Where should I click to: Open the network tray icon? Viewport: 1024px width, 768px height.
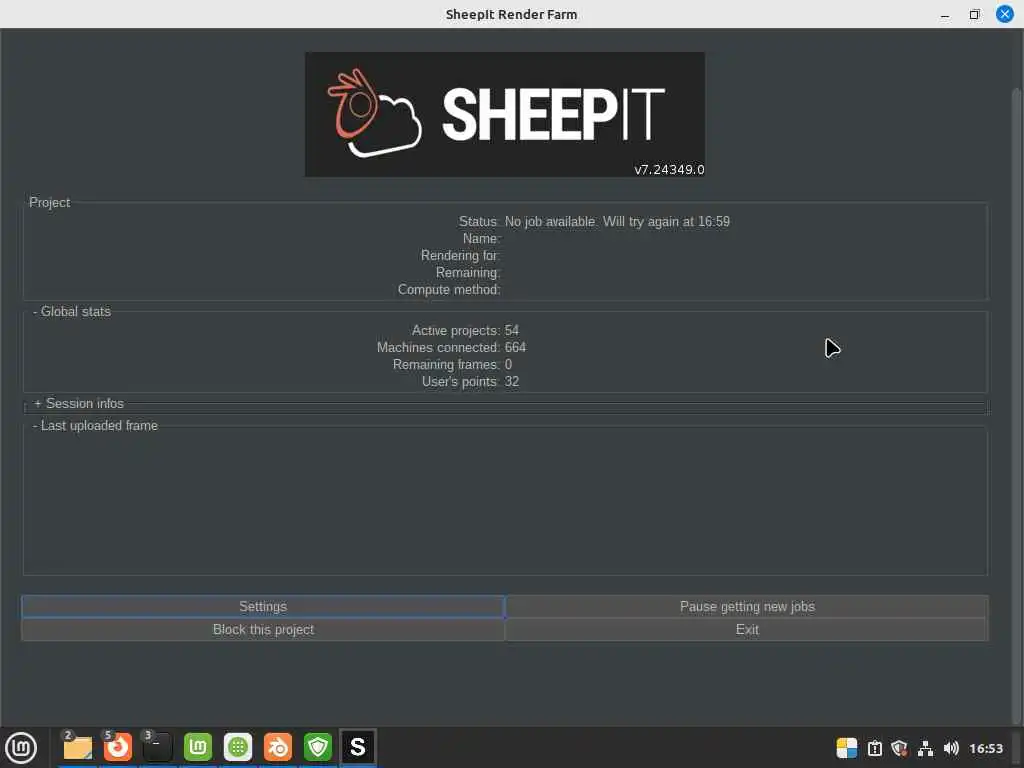pos(925,748)
